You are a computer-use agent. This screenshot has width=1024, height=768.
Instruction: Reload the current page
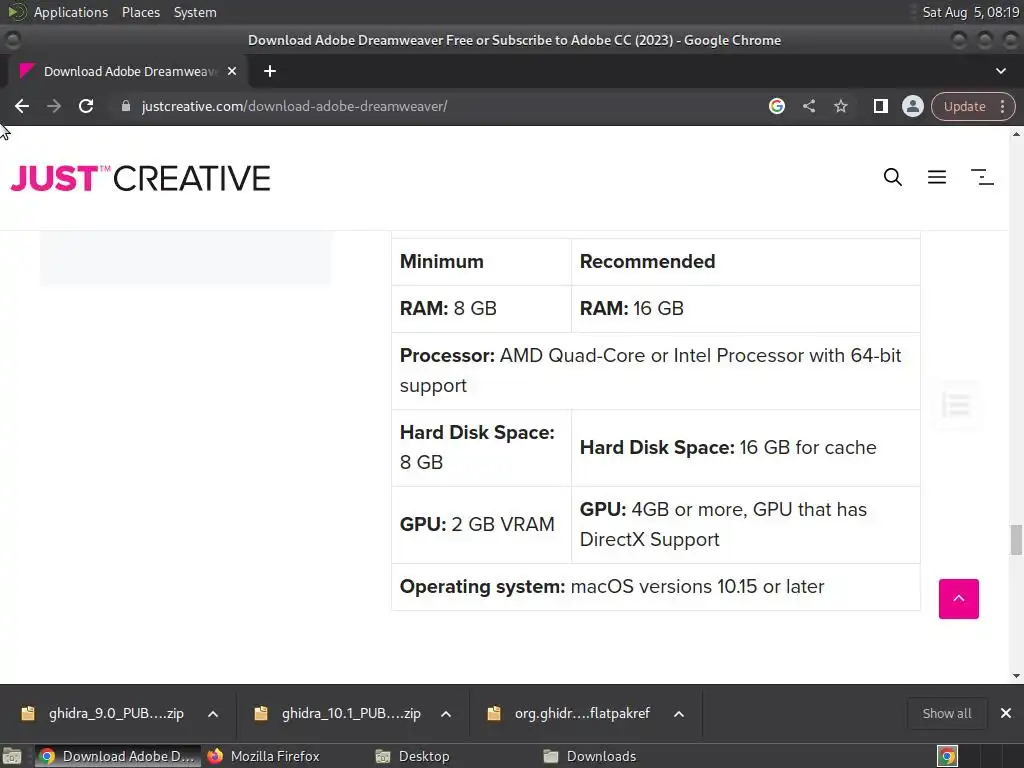(86, 106)
